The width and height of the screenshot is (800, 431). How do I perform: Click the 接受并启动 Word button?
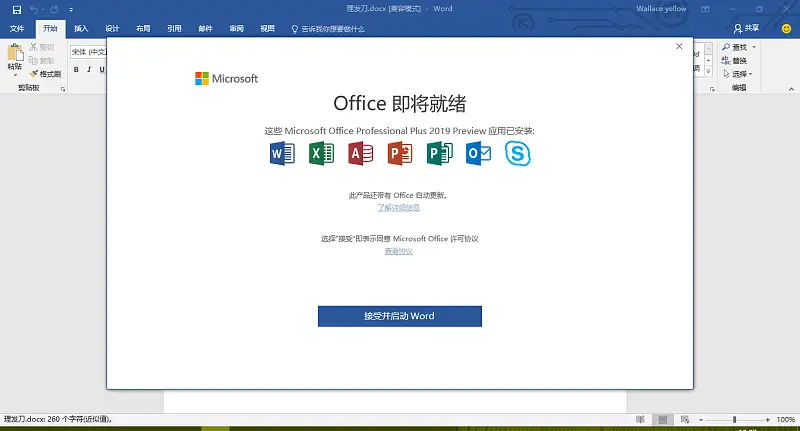[399, 316]
